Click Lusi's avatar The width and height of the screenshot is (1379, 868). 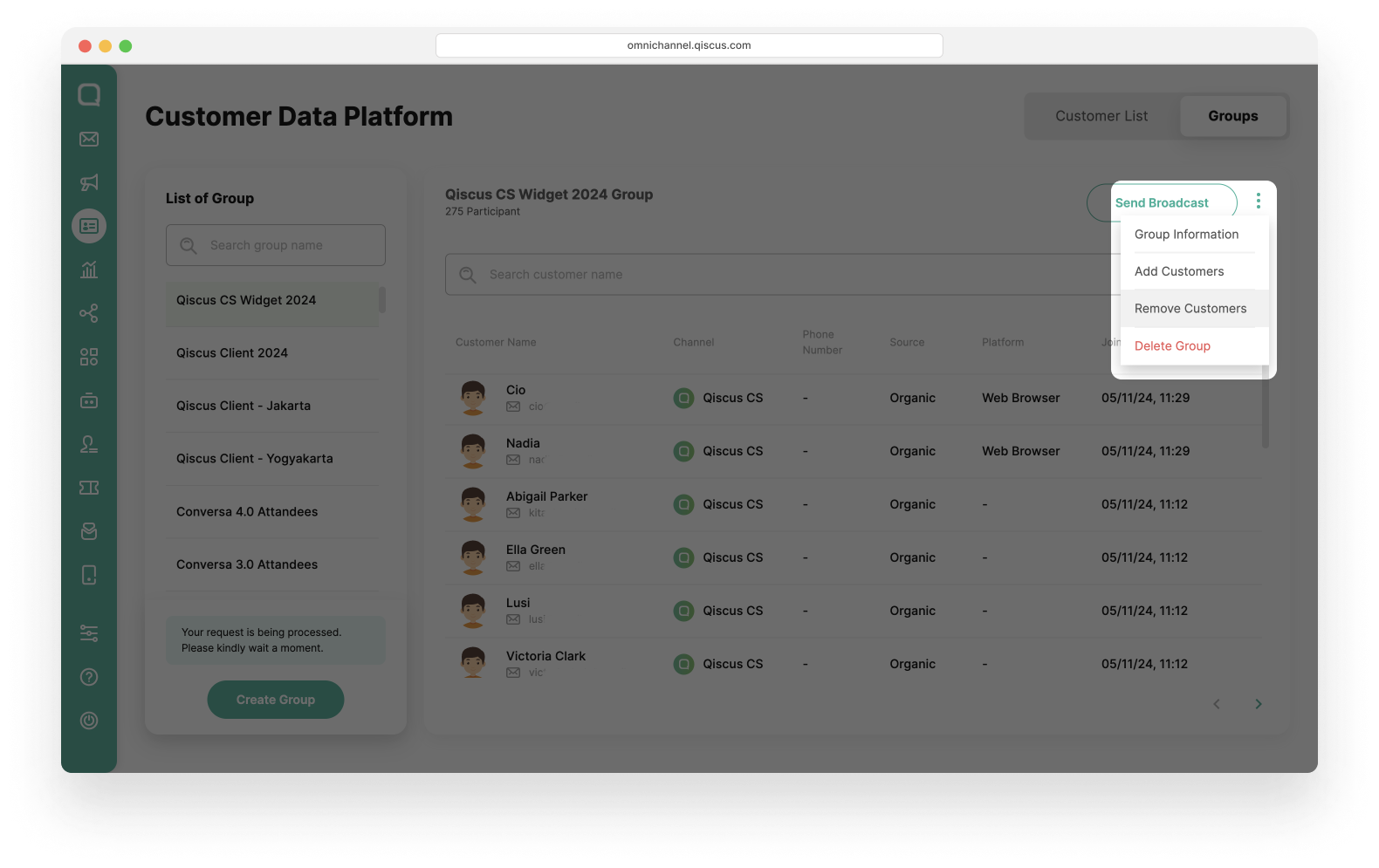[473, 611]
